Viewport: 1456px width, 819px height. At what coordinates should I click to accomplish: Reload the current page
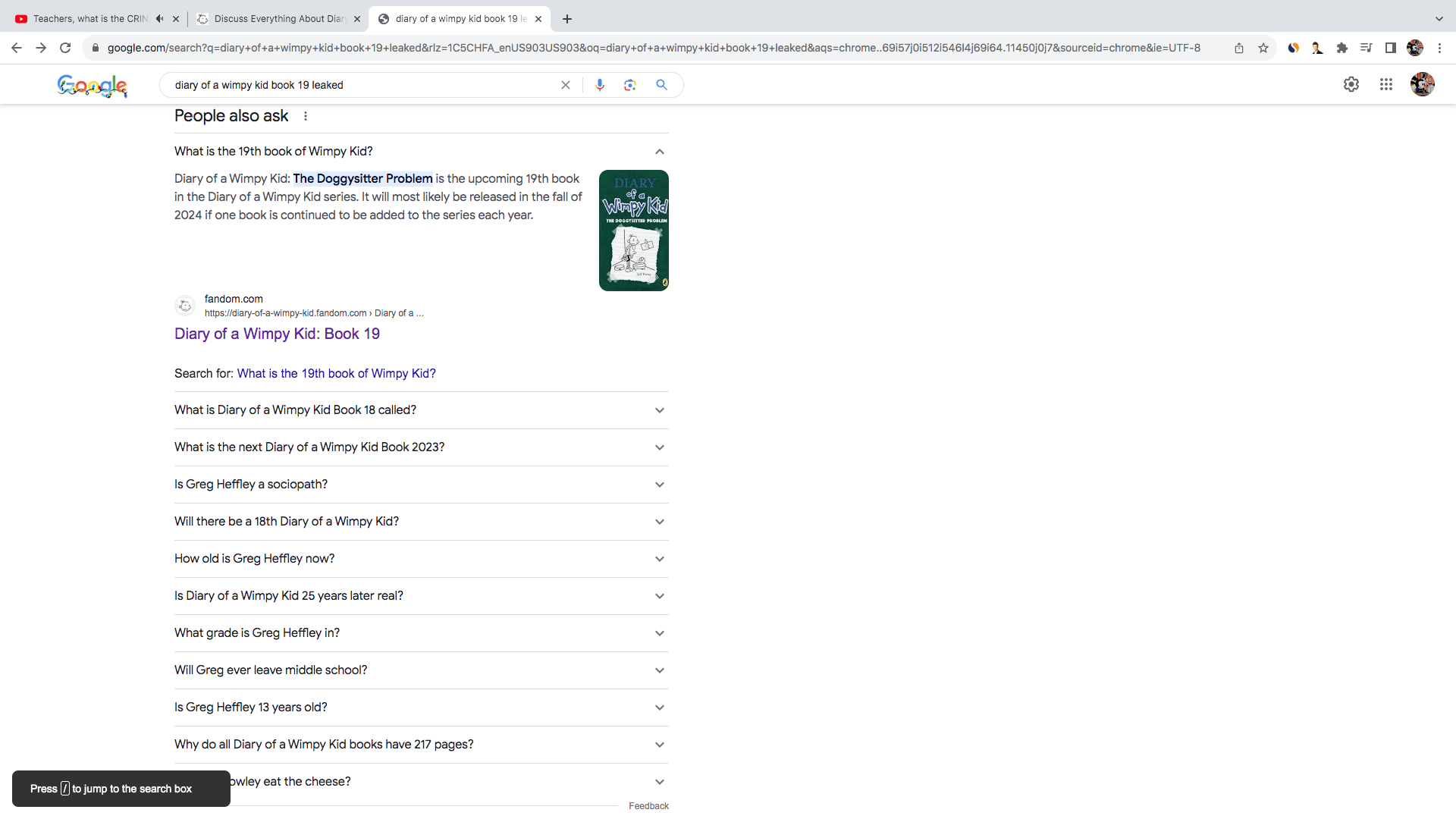(65, 48)
